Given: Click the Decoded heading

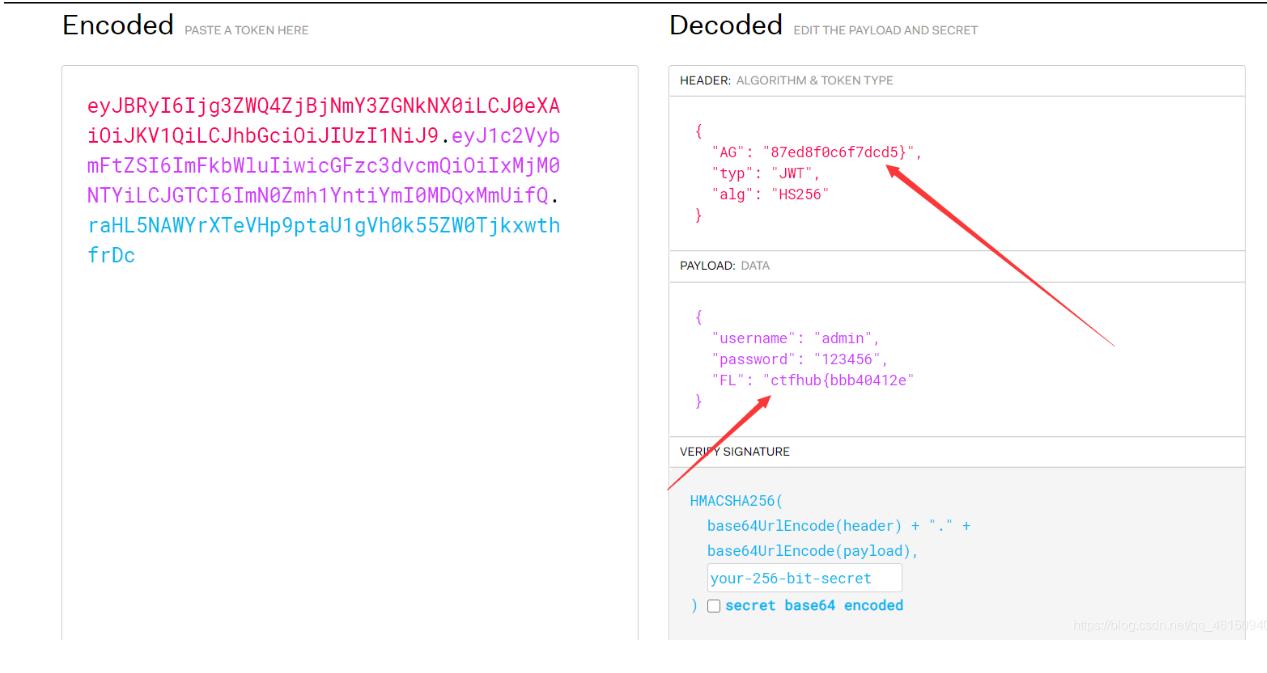Looking at the screenshot, I should pyautogui.click(x=726, y=25).
